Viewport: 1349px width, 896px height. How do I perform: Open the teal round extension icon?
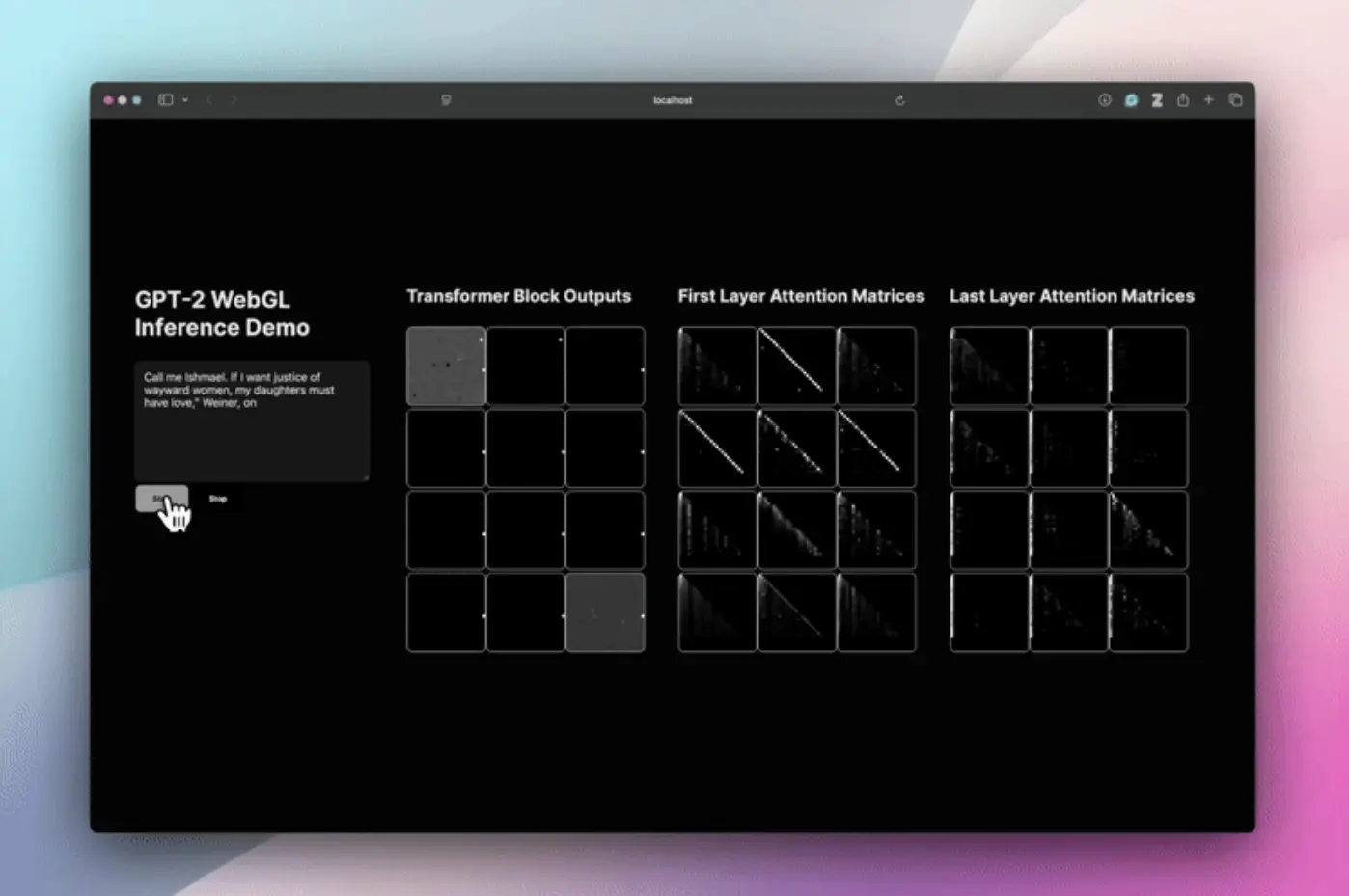[1131, 99]
